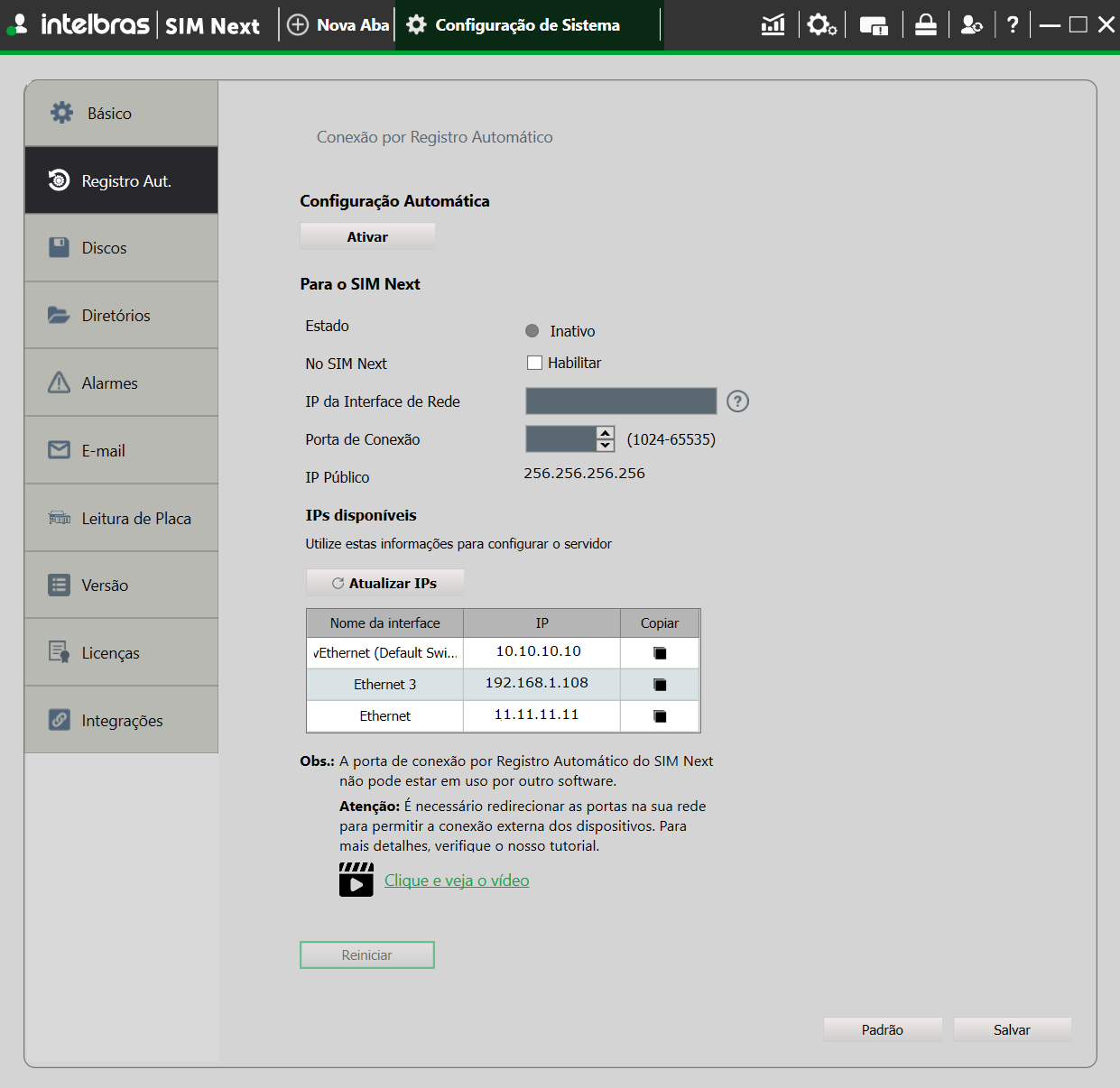The width and height of the screenshot is (1120, 1088).
Task: Click the Leitura de Placa vehicle icon
Action: coord(59,518)
